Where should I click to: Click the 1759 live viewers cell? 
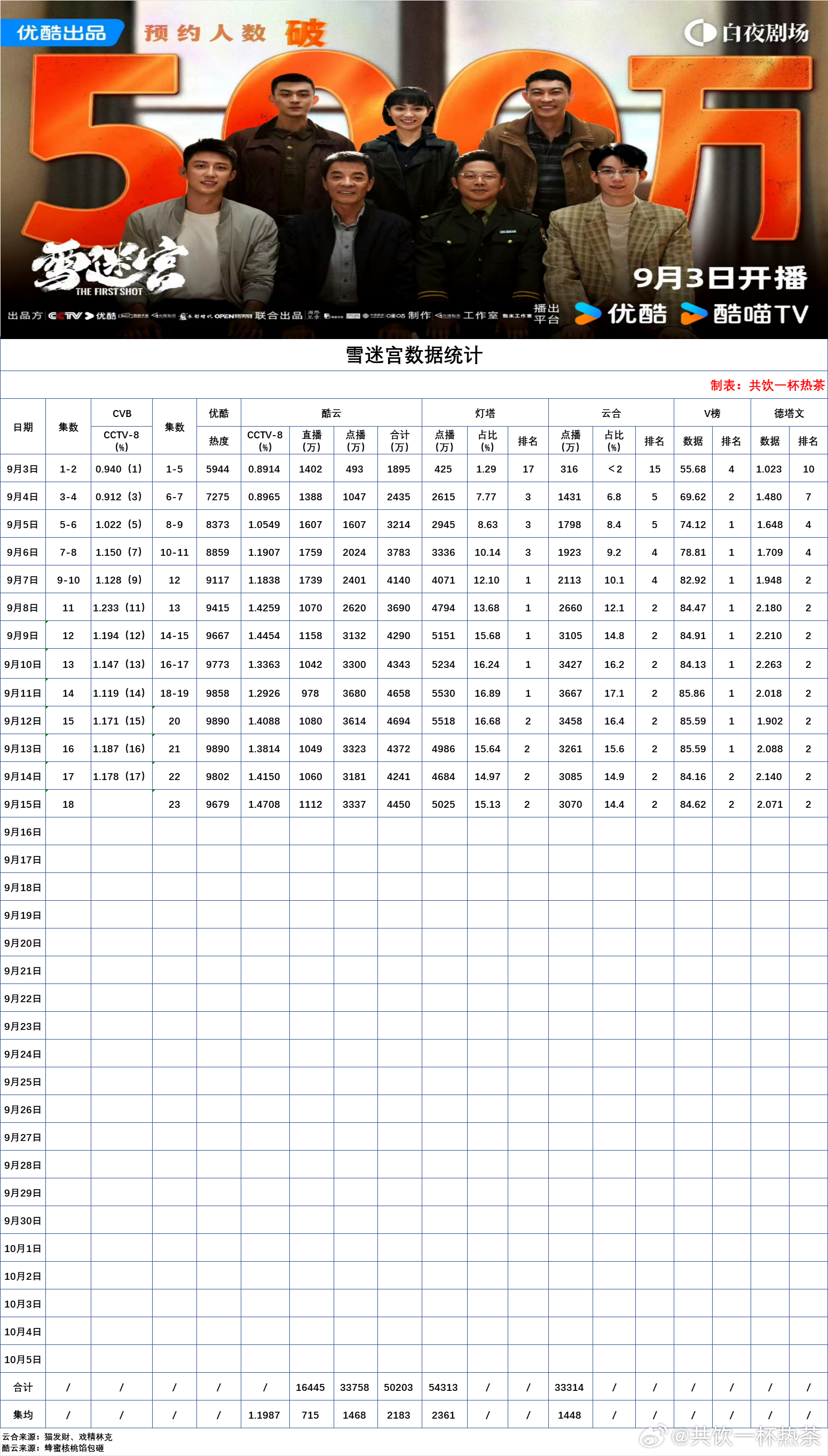click(312, 552)
